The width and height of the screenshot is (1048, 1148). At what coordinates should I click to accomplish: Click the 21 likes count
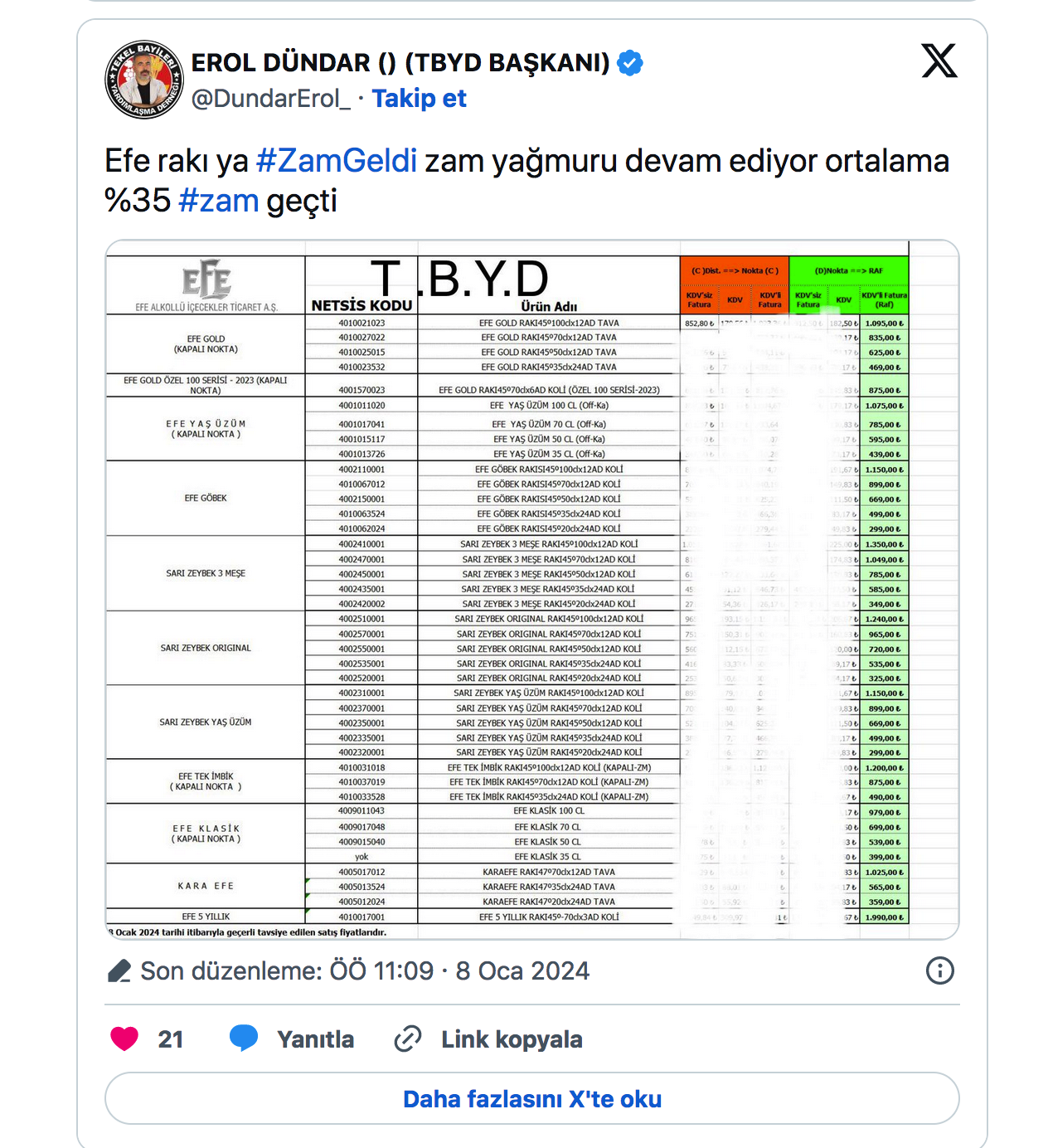tap(171, 1039)
